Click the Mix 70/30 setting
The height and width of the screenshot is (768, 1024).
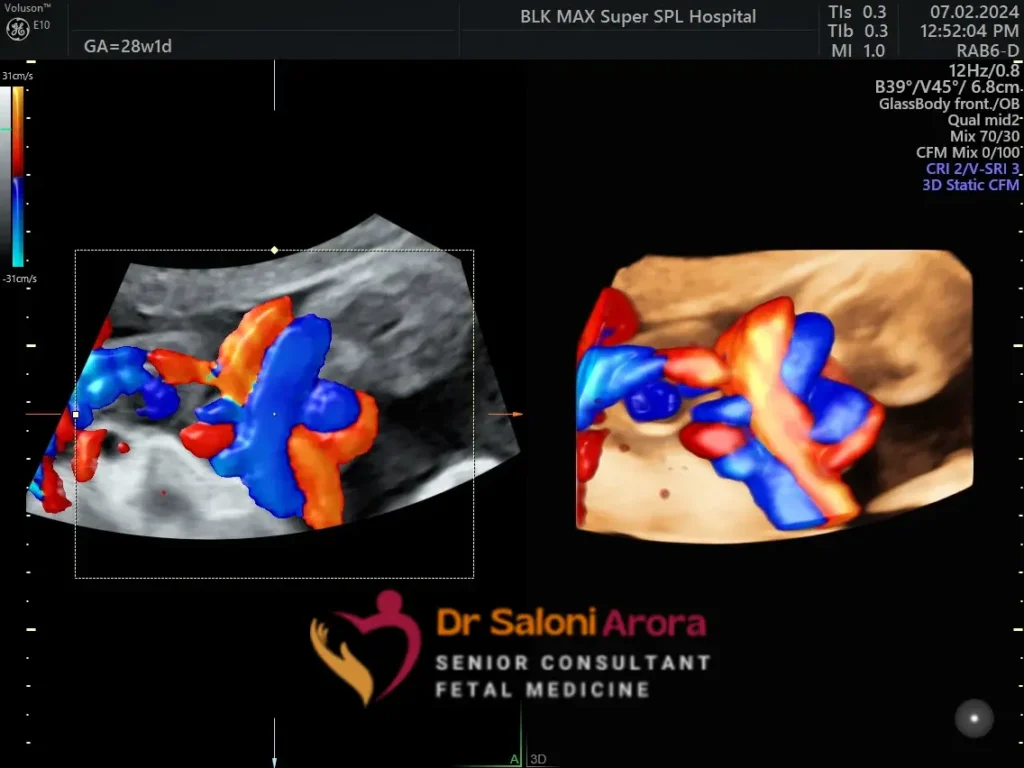pos(984,136)
